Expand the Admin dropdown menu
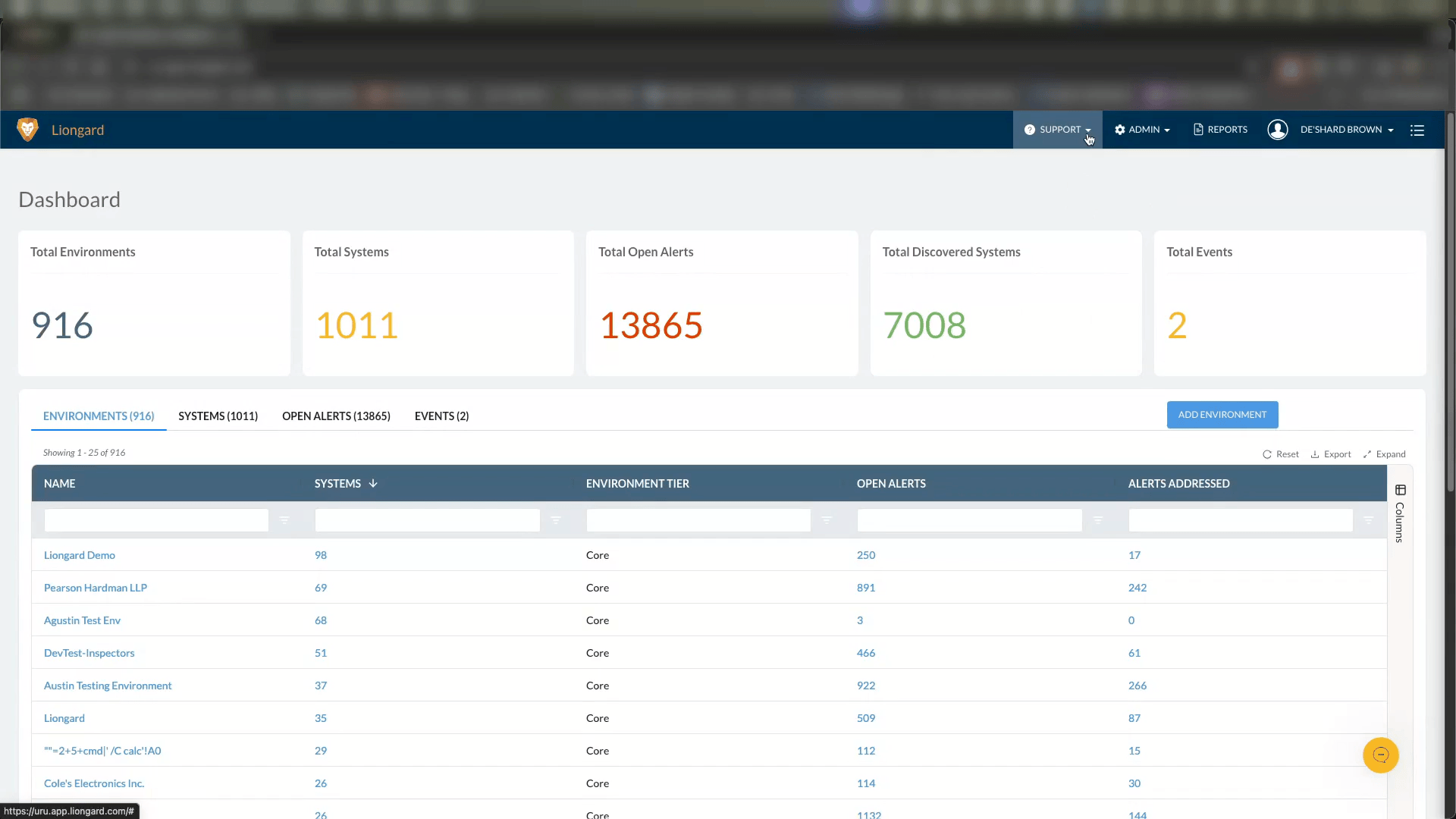This screenshot has width=1456, height=819. point(1142,130)
